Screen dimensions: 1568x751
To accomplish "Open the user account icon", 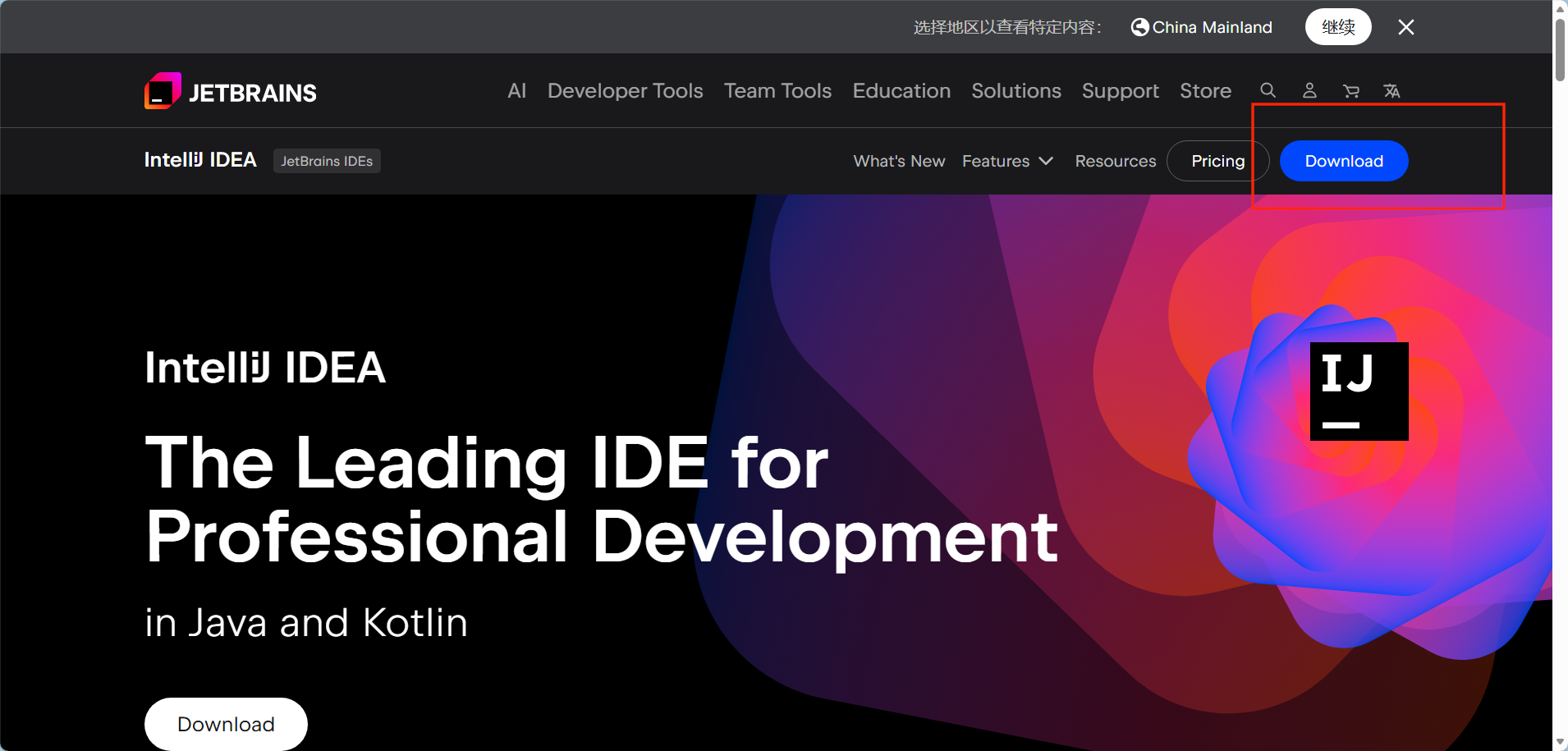I will 1309,90.
